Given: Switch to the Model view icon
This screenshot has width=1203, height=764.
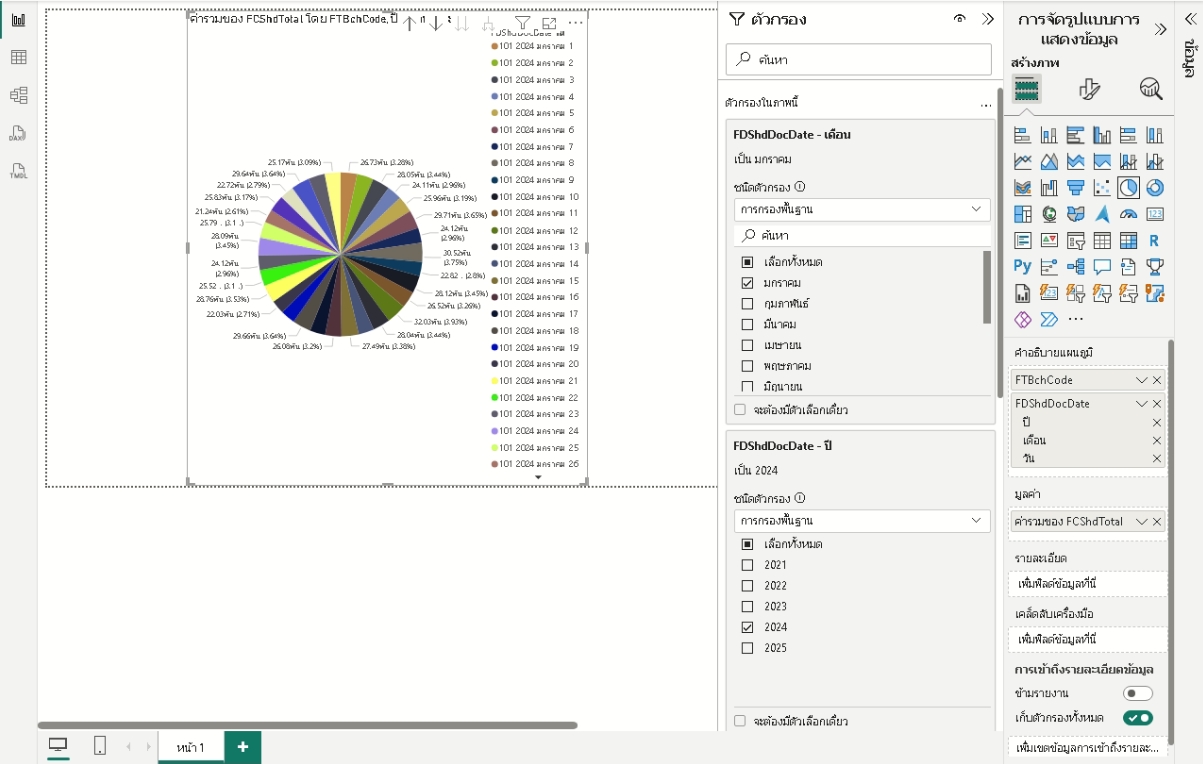Looking at the screenshot, I should (18, 95).
